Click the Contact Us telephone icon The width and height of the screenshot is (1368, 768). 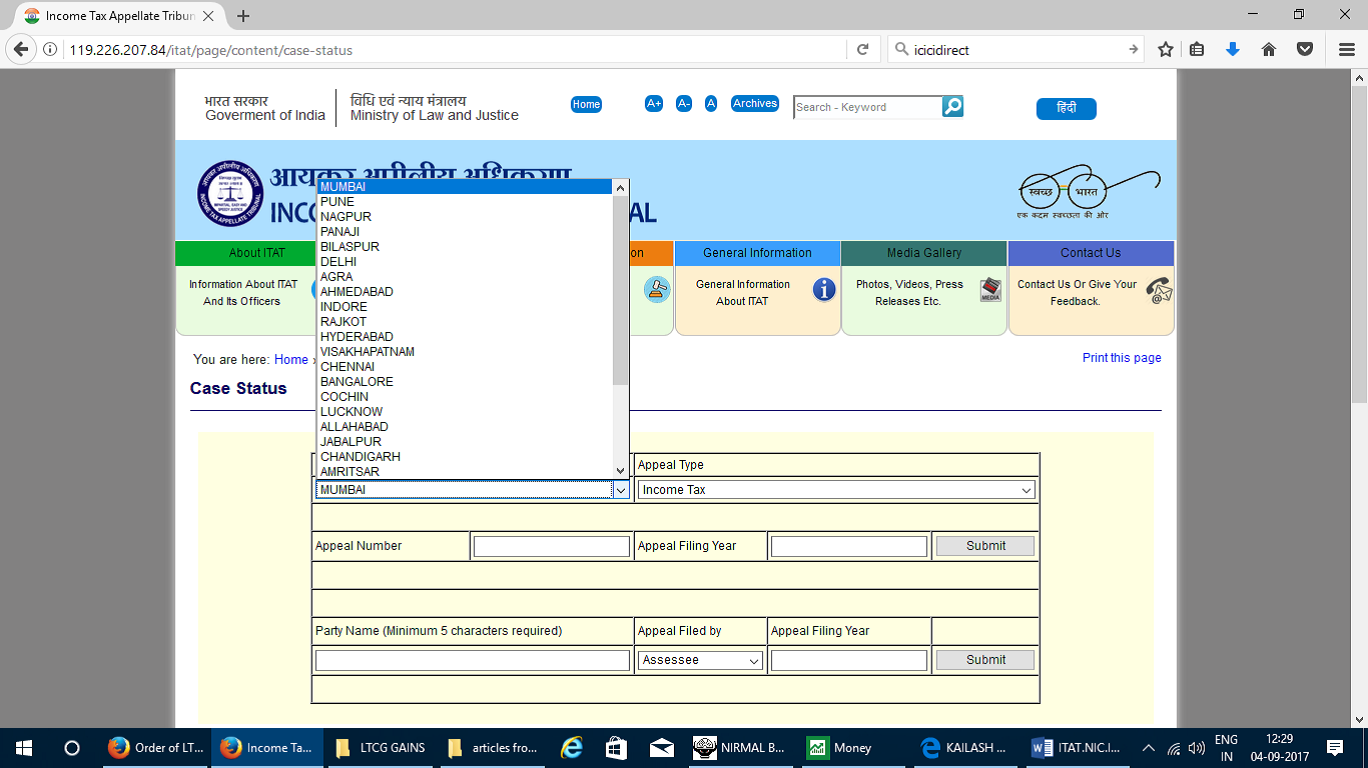click(x=1158, y=291)
